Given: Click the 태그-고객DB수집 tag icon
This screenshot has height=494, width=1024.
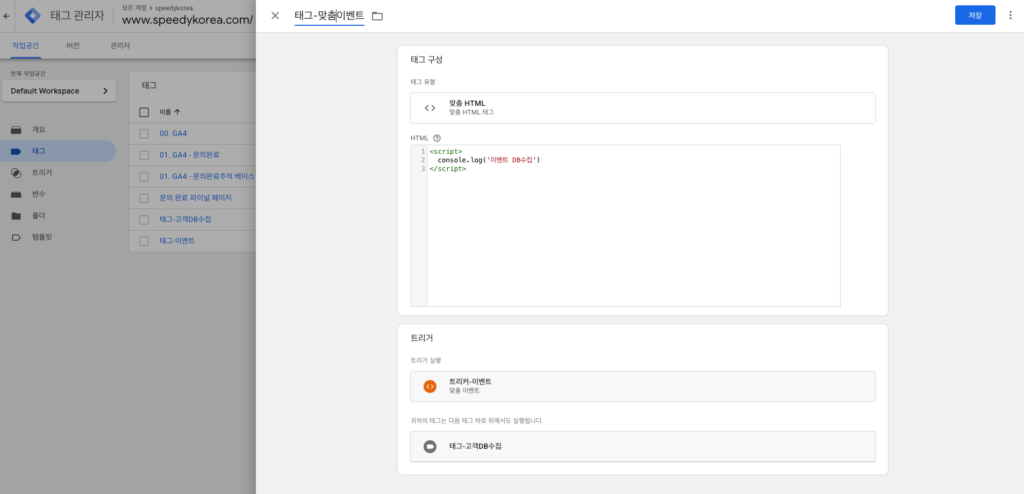Looking at the screenshot, I should click(430, 446).
